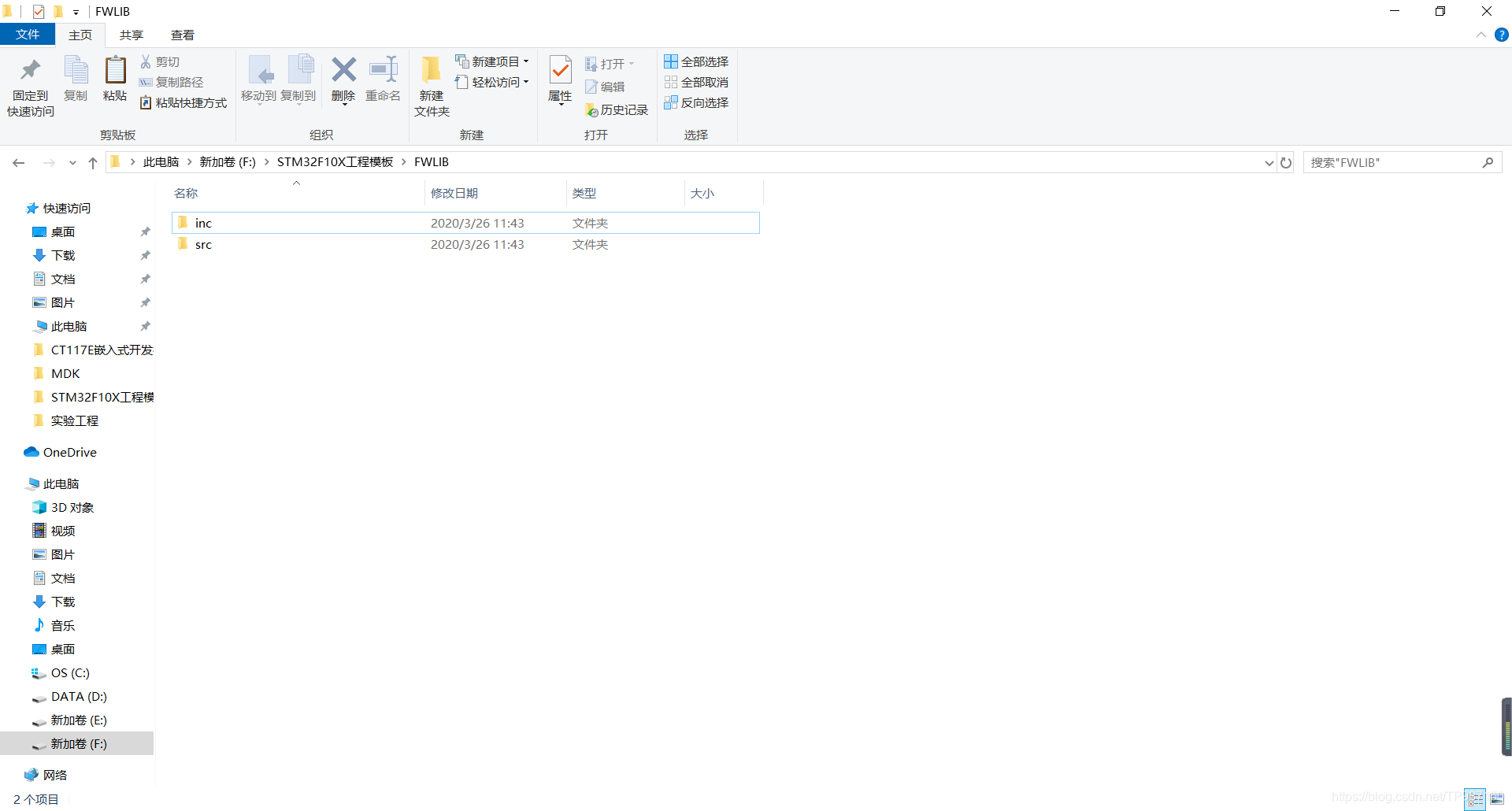Copy path of selected item
Image resolution: width=1512 pixels, height=811 pixels.
point(171,82)
